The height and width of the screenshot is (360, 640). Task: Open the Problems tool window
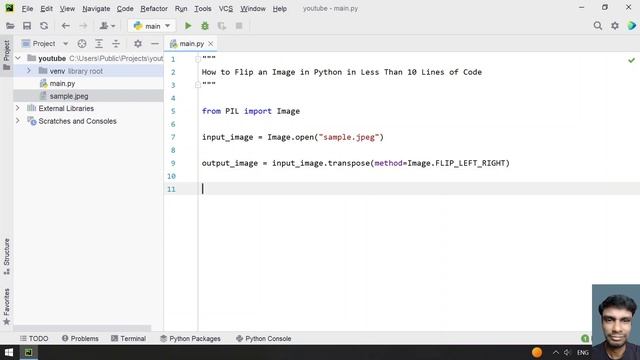(x=80, y=338)
